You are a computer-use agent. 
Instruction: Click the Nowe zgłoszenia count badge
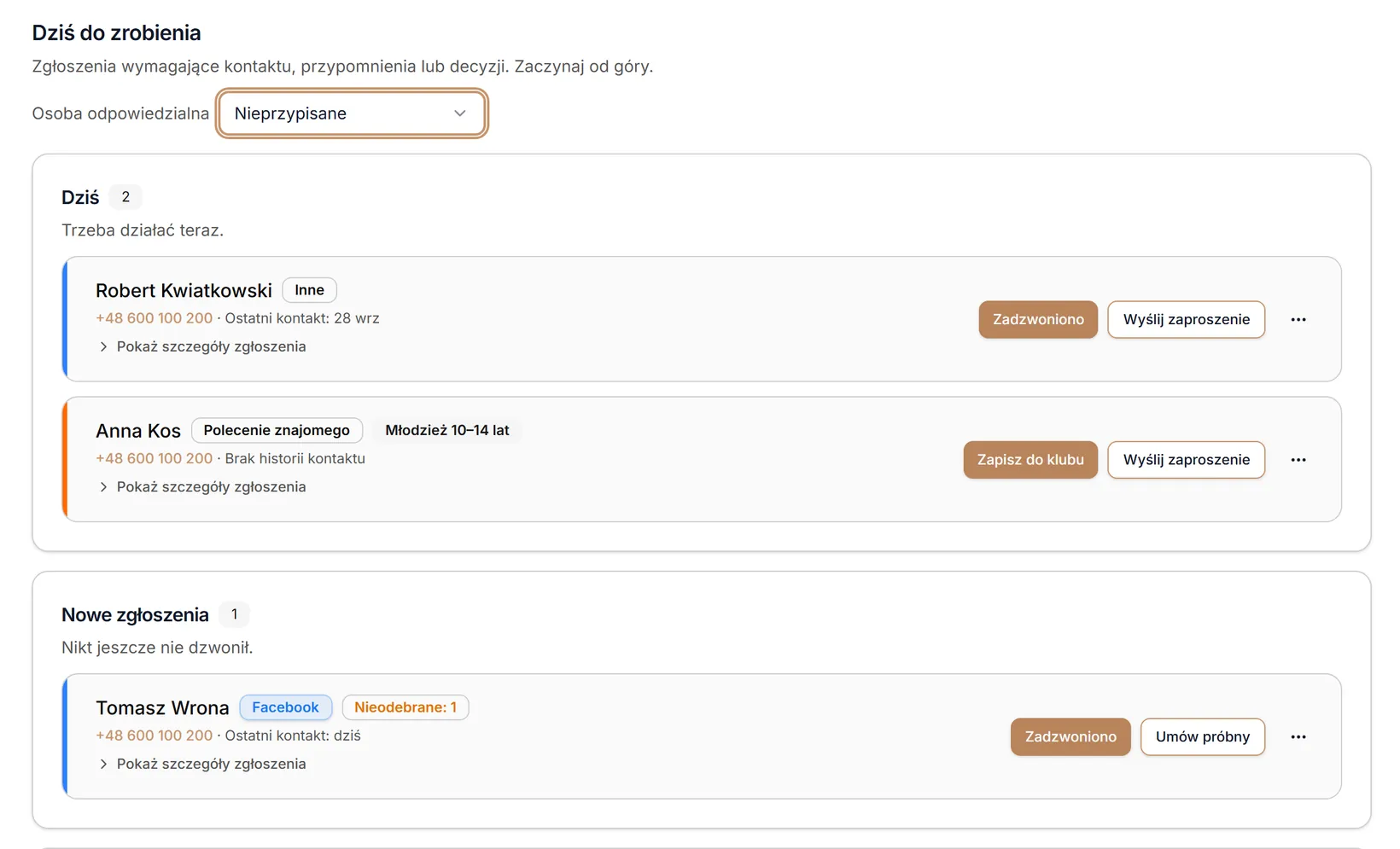(234, 614)
